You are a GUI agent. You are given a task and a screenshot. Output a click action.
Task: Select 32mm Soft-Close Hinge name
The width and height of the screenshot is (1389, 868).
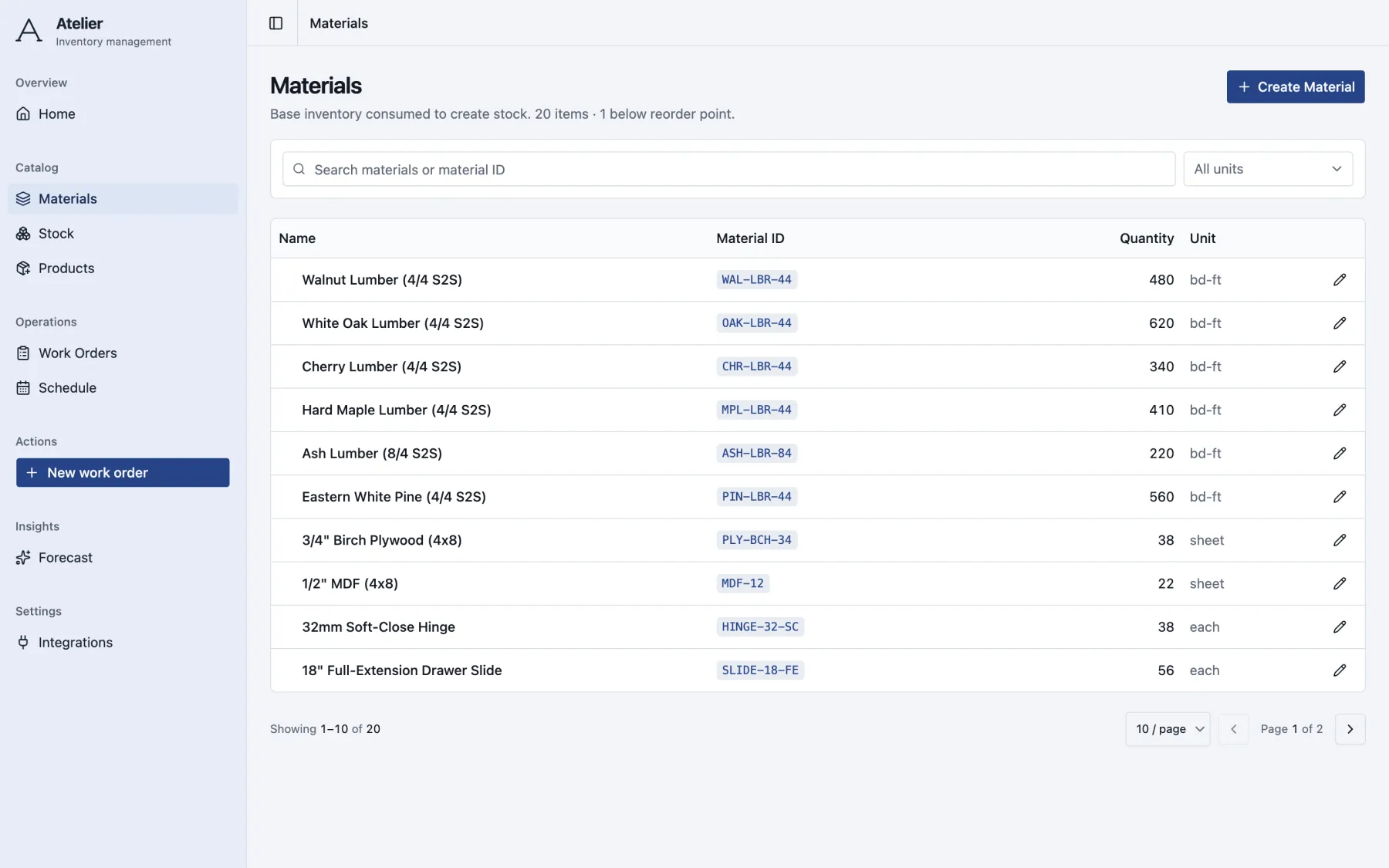378,627
